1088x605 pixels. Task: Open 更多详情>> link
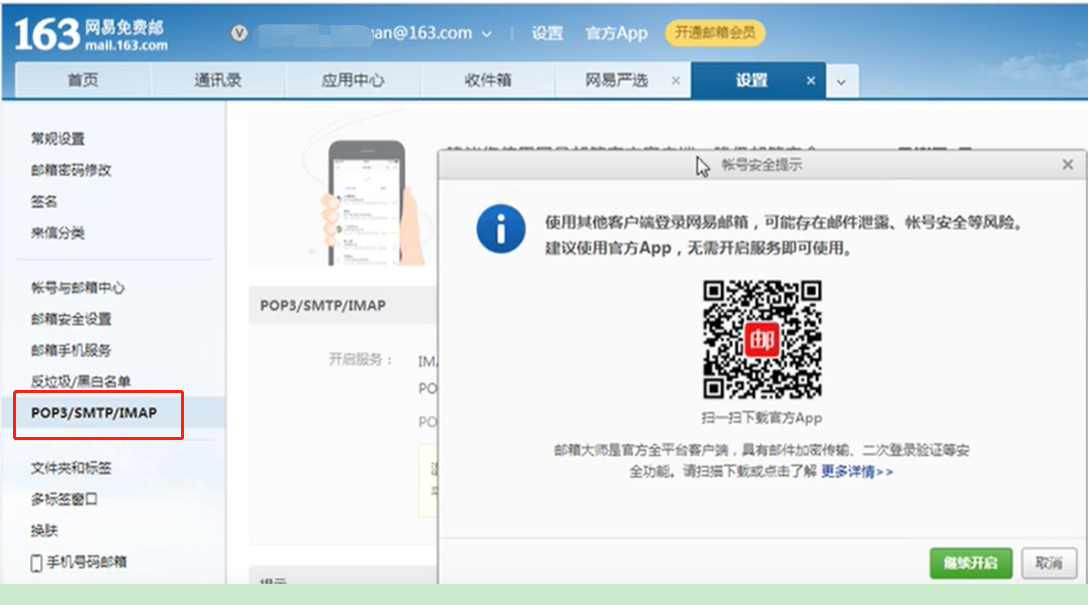(857, 472)
